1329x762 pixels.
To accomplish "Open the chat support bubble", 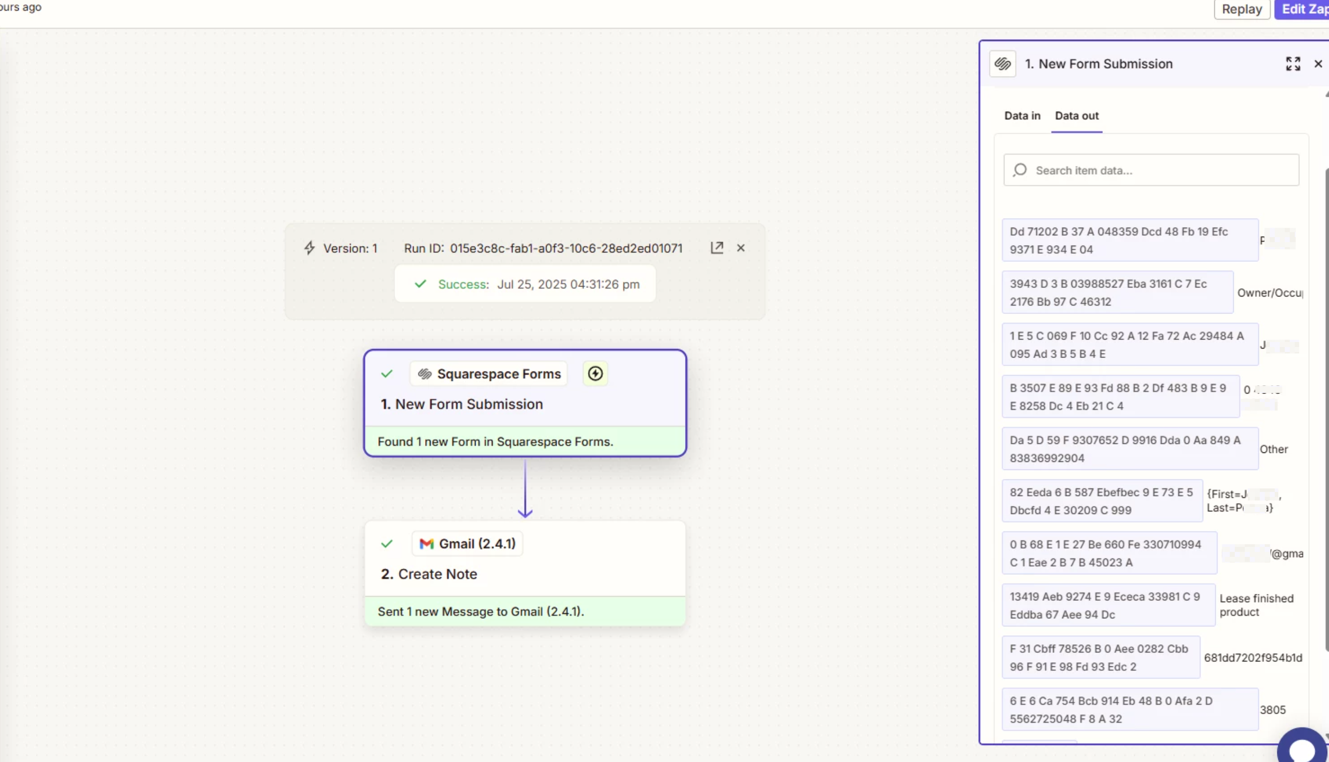I will pos(1301,747).
